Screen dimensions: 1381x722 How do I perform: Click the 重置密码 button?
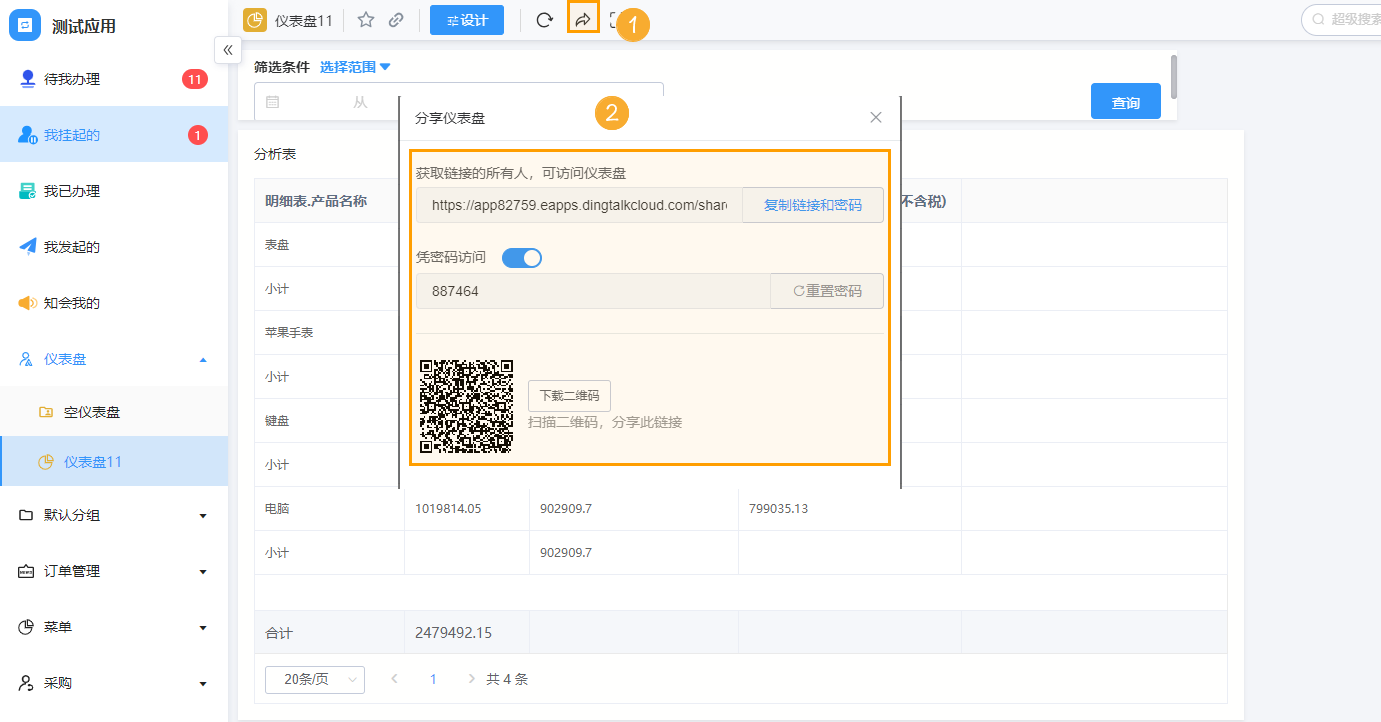[826, 291]
